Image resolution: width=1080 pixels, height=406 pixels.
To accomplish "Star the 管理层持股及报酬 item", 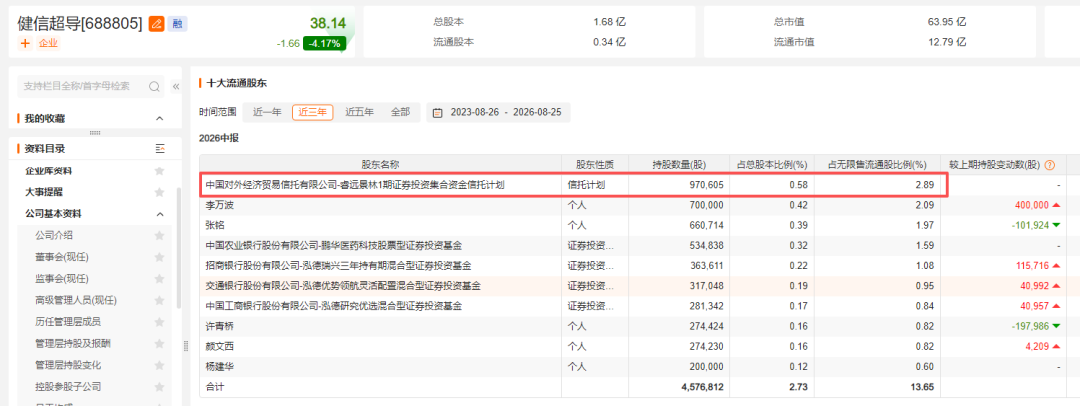I will tap(160, 343).
